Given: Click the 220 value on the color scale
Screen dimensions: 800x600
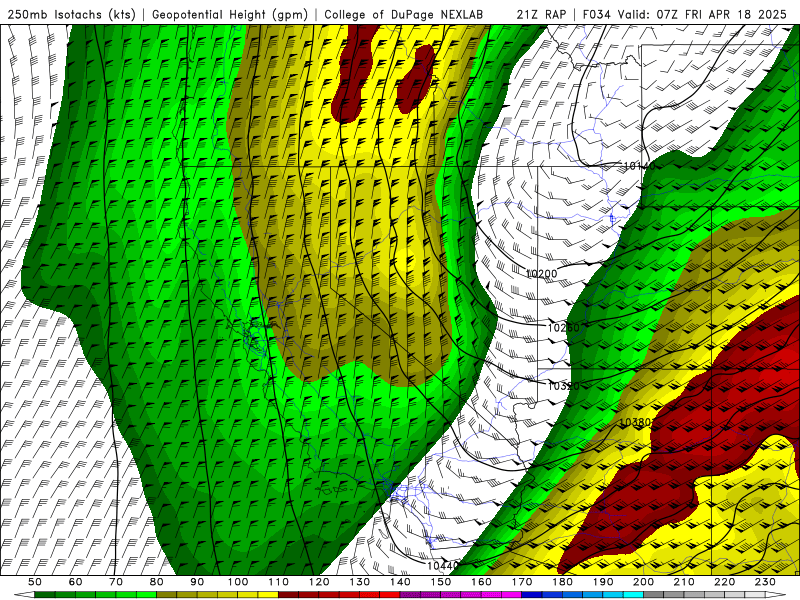Looking at the screenshot, I should pos(724,582).
